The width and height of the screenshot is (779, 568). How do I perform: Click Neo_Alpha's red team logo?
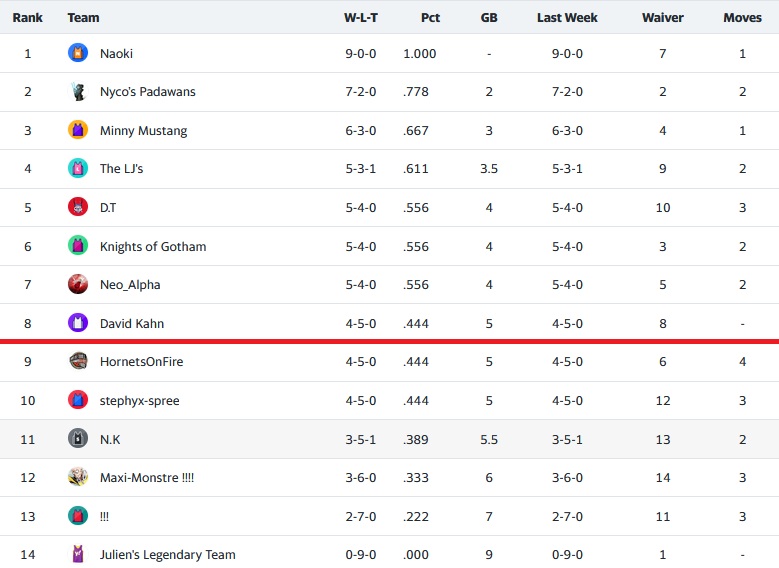(78, 284)
